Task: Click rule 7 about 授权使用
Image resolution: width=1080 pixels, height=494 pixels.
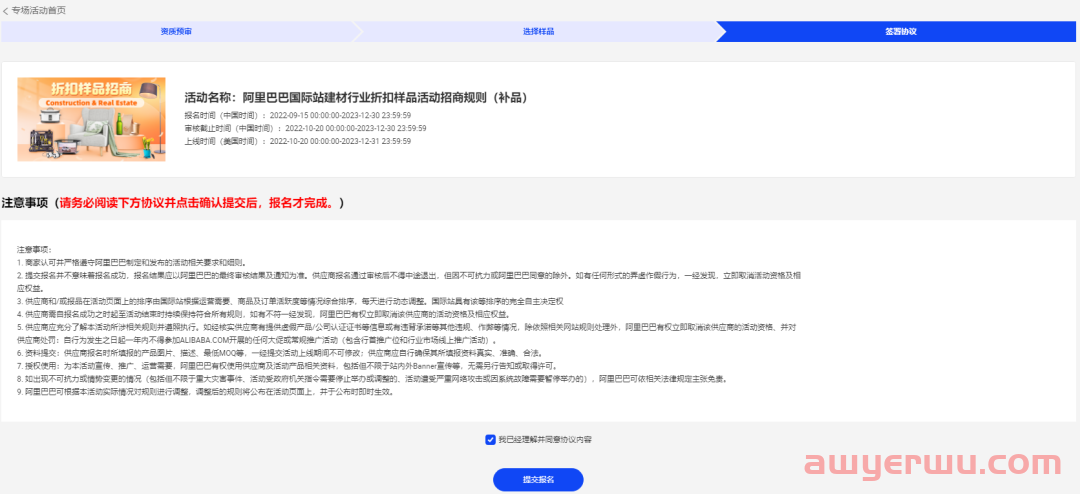Action: tap(285, 366)
